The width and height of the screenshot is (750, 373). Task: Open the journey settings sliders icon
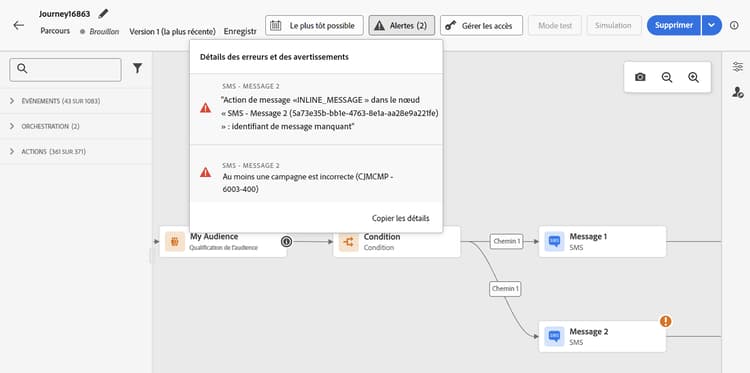pos(738,67)
